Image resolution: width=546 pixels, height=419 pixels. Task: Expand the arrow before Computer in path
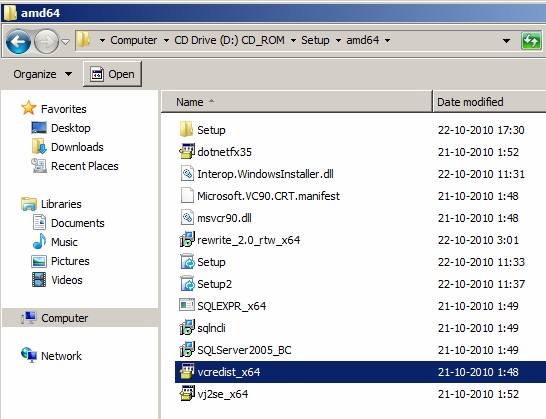tap(102, 40)
